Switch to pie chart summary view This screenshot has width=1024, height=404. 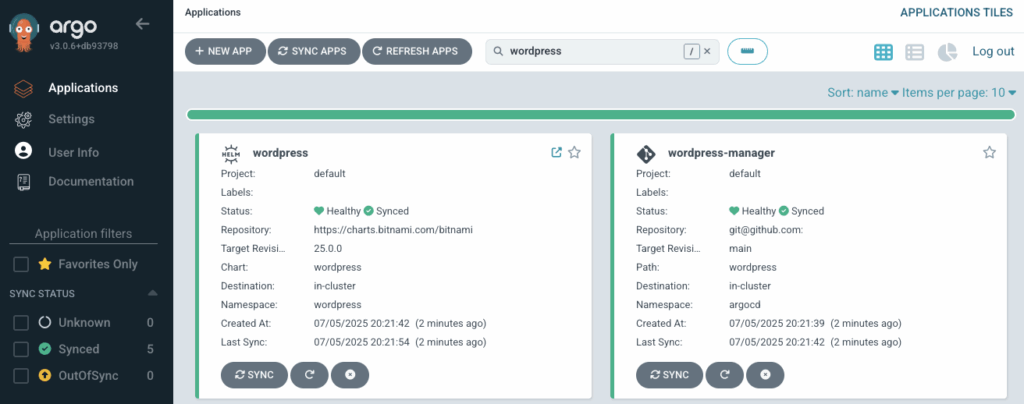(x=947, y=52)
